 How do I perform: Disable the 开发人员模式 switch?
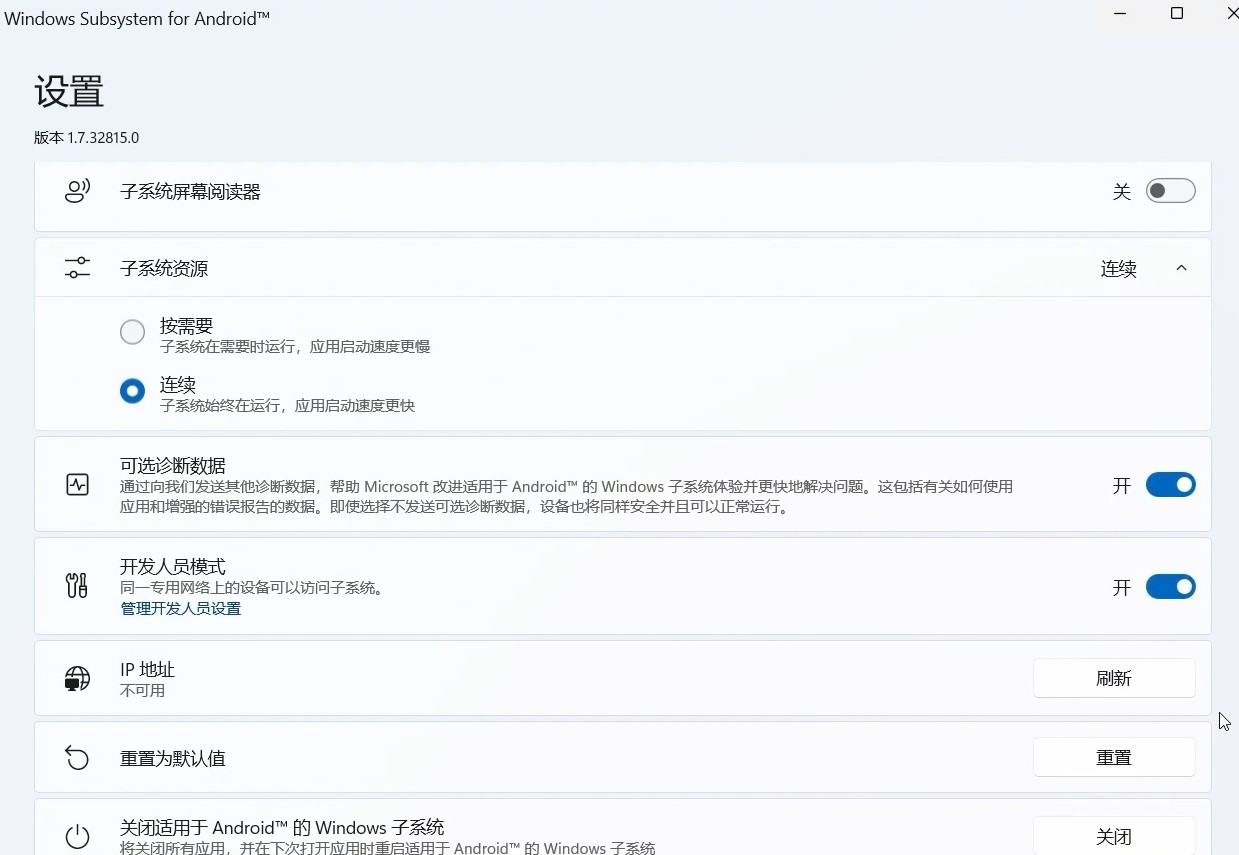coord(1170,587)
